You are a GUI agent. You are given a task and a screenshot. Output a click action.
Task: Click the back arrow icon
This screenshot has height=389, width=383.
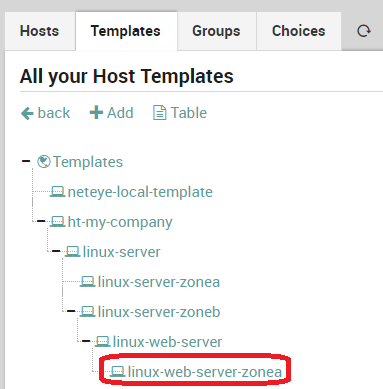(x=27, y=113)
